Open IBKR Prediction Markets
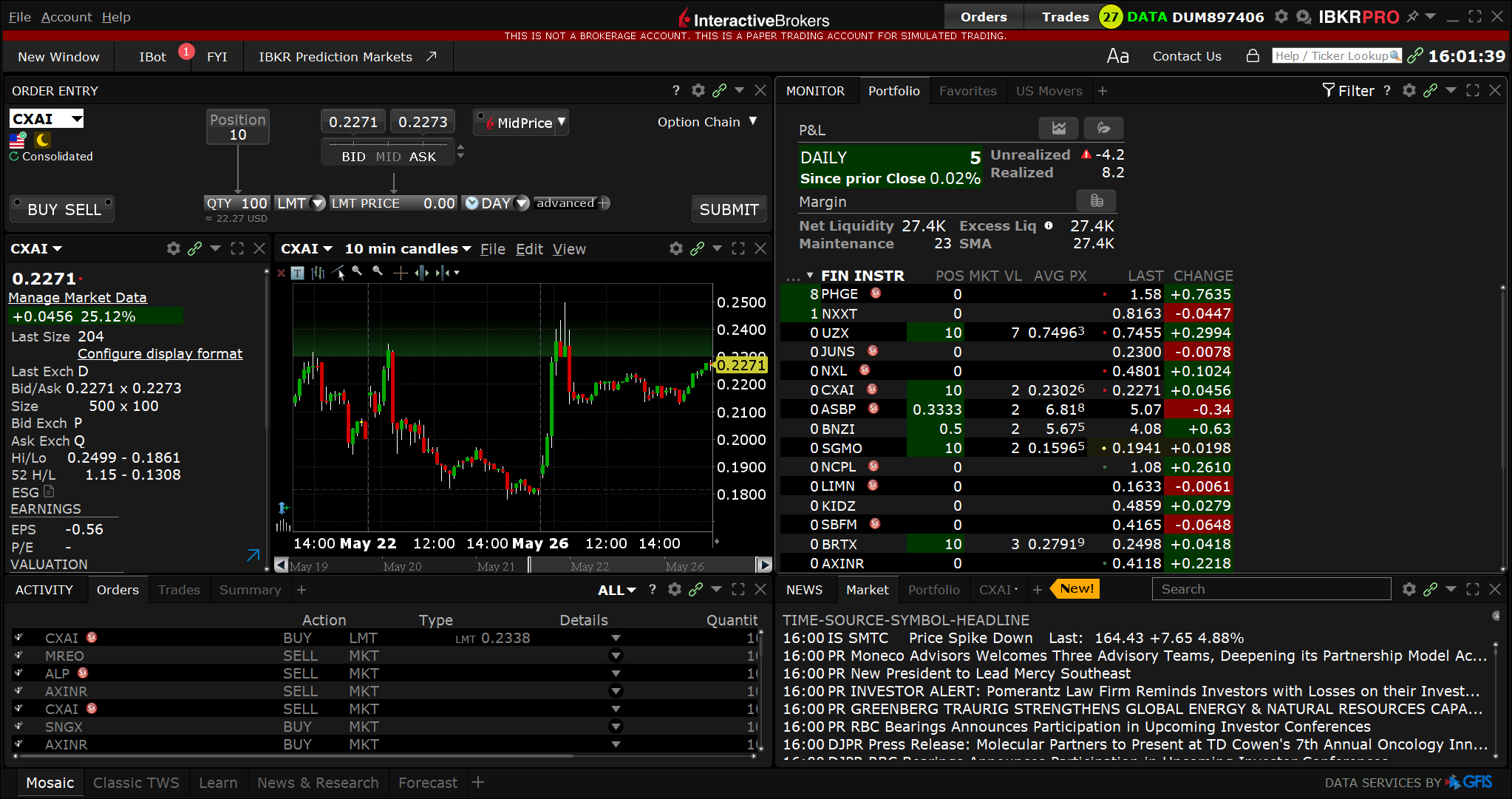The height and width of the screenshot is (799, 1512). click(x=347, y=56)
